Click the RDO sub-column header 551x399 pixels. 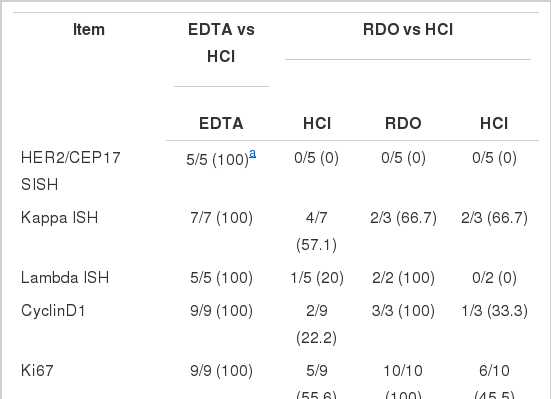403,123
